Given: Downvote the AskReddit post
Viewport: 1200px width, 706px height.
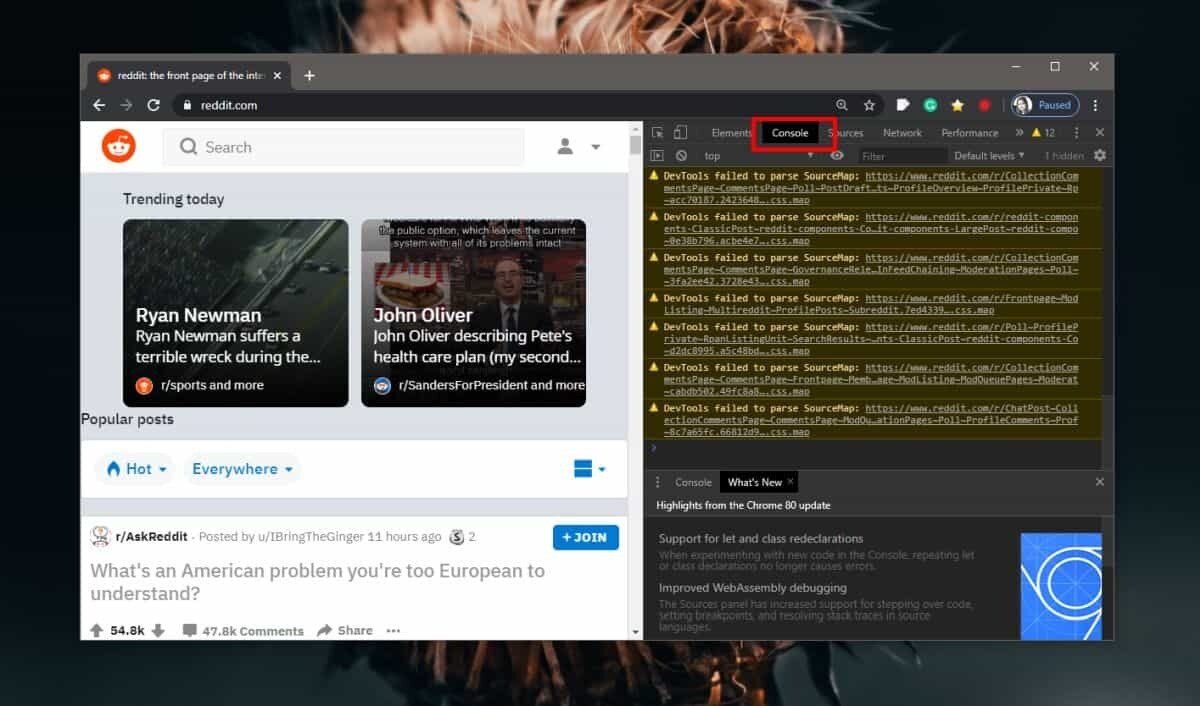Looking at the screenshot, I should click(x=160, y=630).
